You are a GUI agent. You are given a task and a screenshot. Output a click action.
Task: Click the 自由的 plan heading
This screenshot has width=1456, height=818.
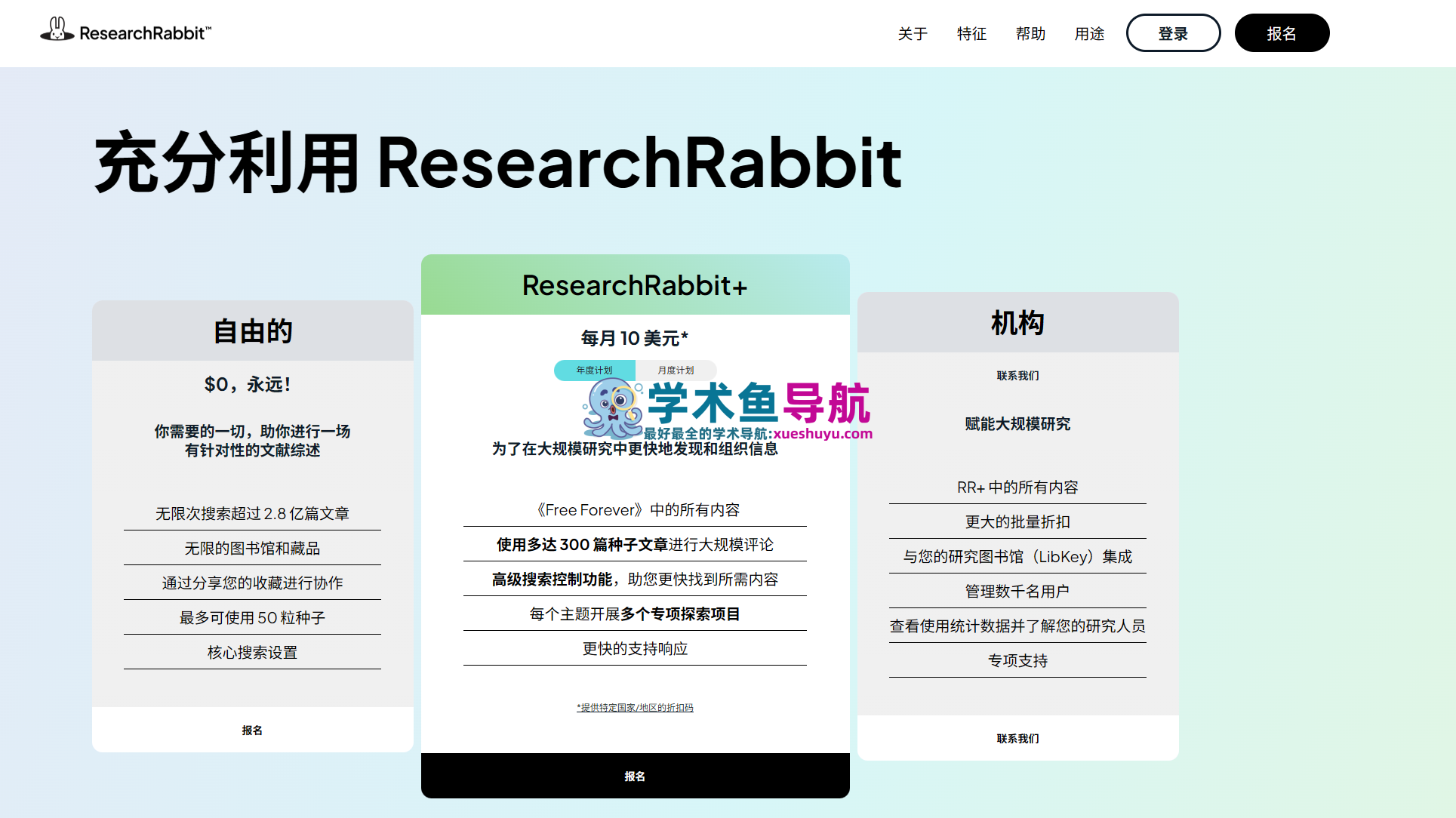point(252,331)
